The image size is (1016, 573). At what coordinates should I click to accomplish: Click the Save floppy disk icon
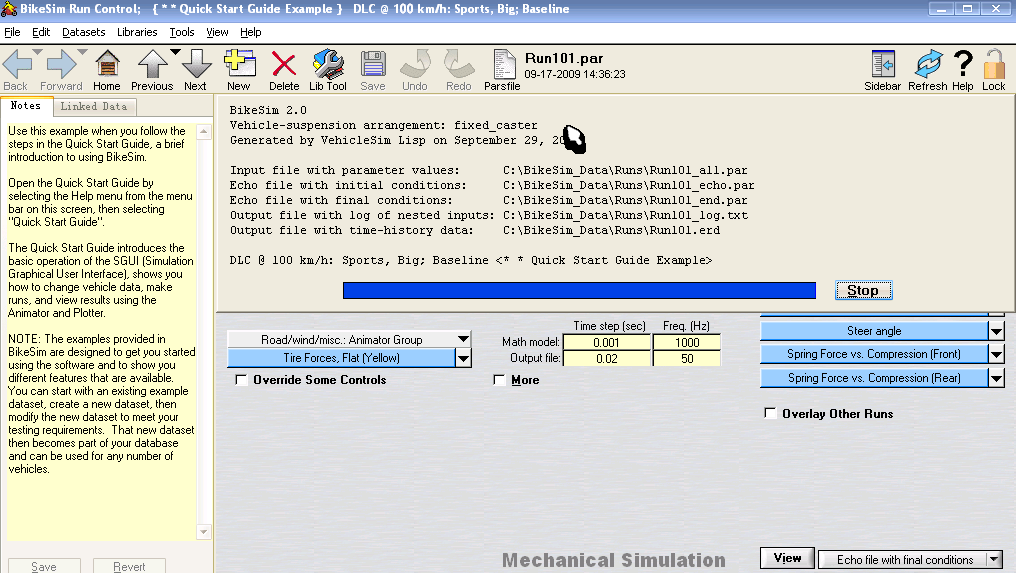point(373,65)
